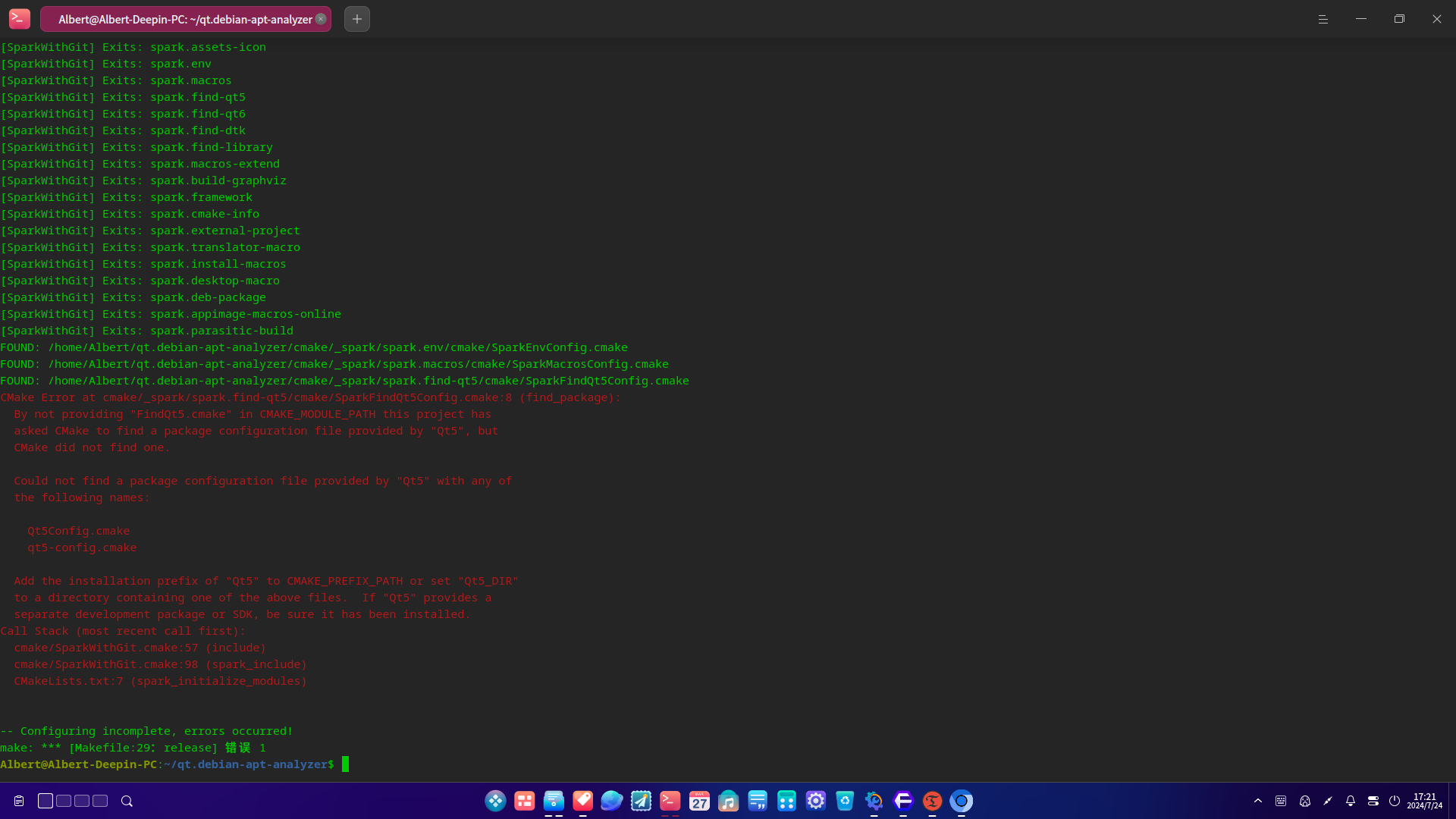Open the purple hexagon F app in dock
1456x819 pixels.
click(x=903, y=801)
